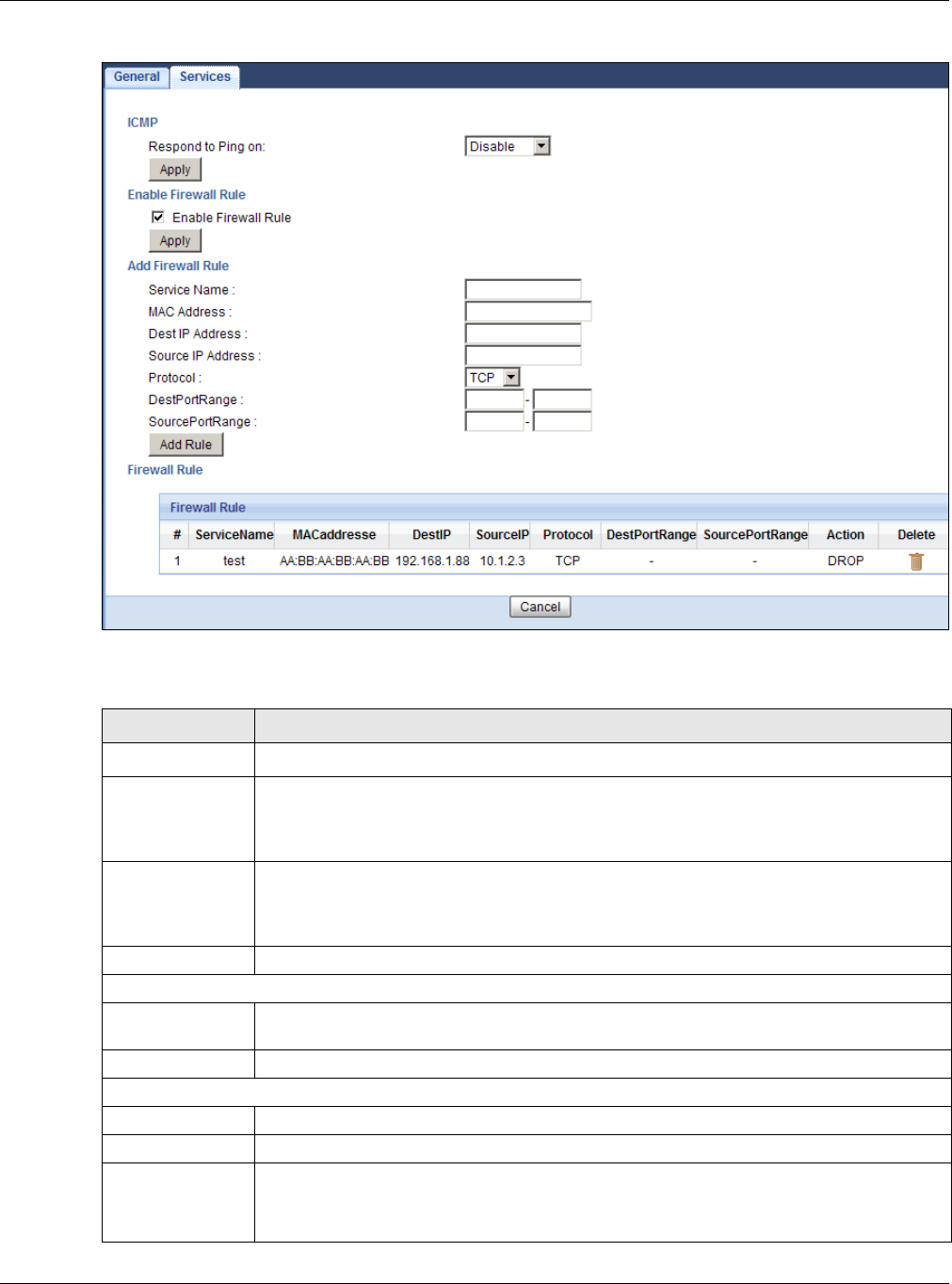Image resolution: width=952 pixels, height=1284 pixels.
Task: Click the DestPortRange column header
Action: pyautogui.click(x=651, y=535)
